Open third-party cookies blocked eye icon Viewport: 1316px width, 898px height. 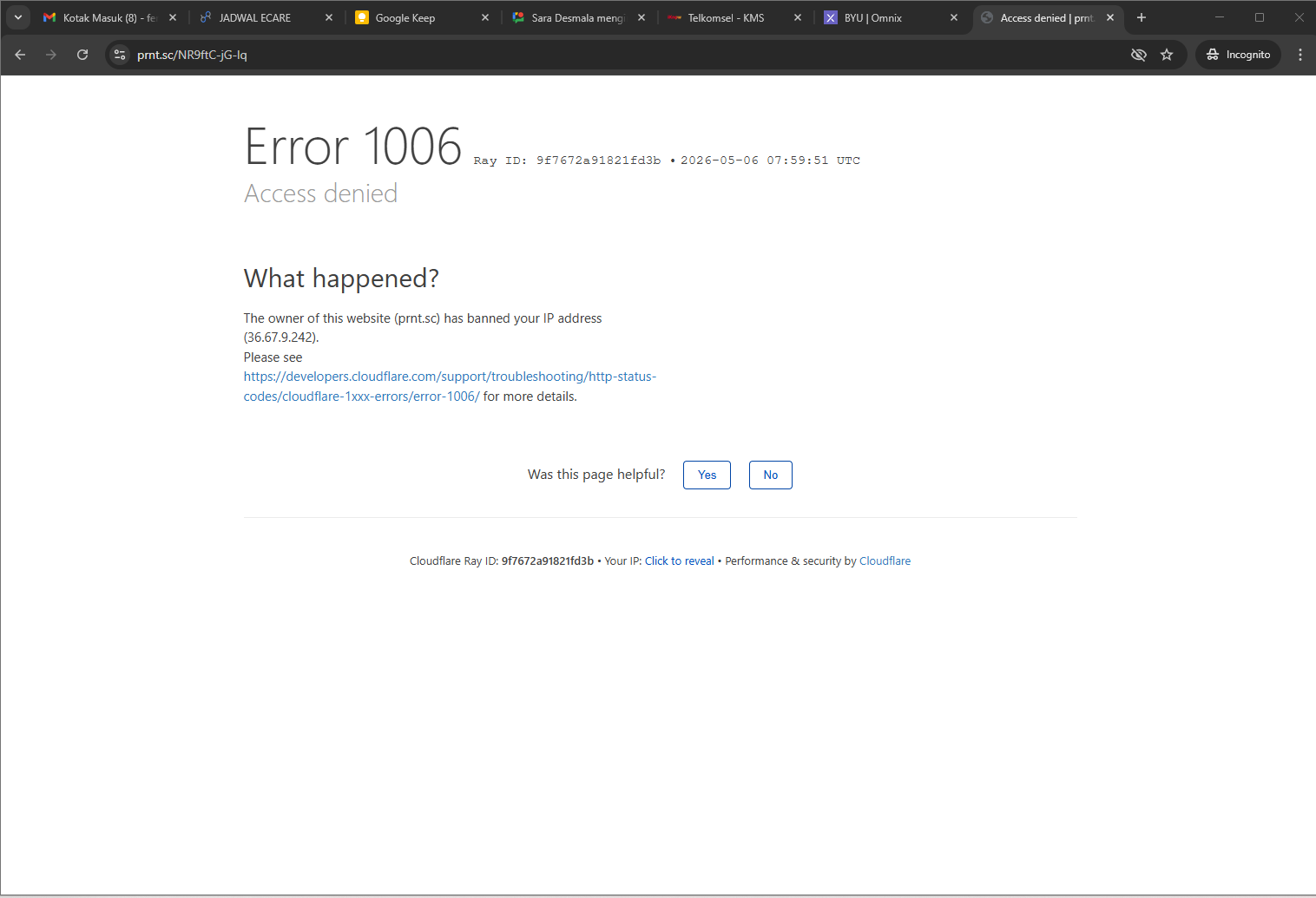[x=1139, y=55]
